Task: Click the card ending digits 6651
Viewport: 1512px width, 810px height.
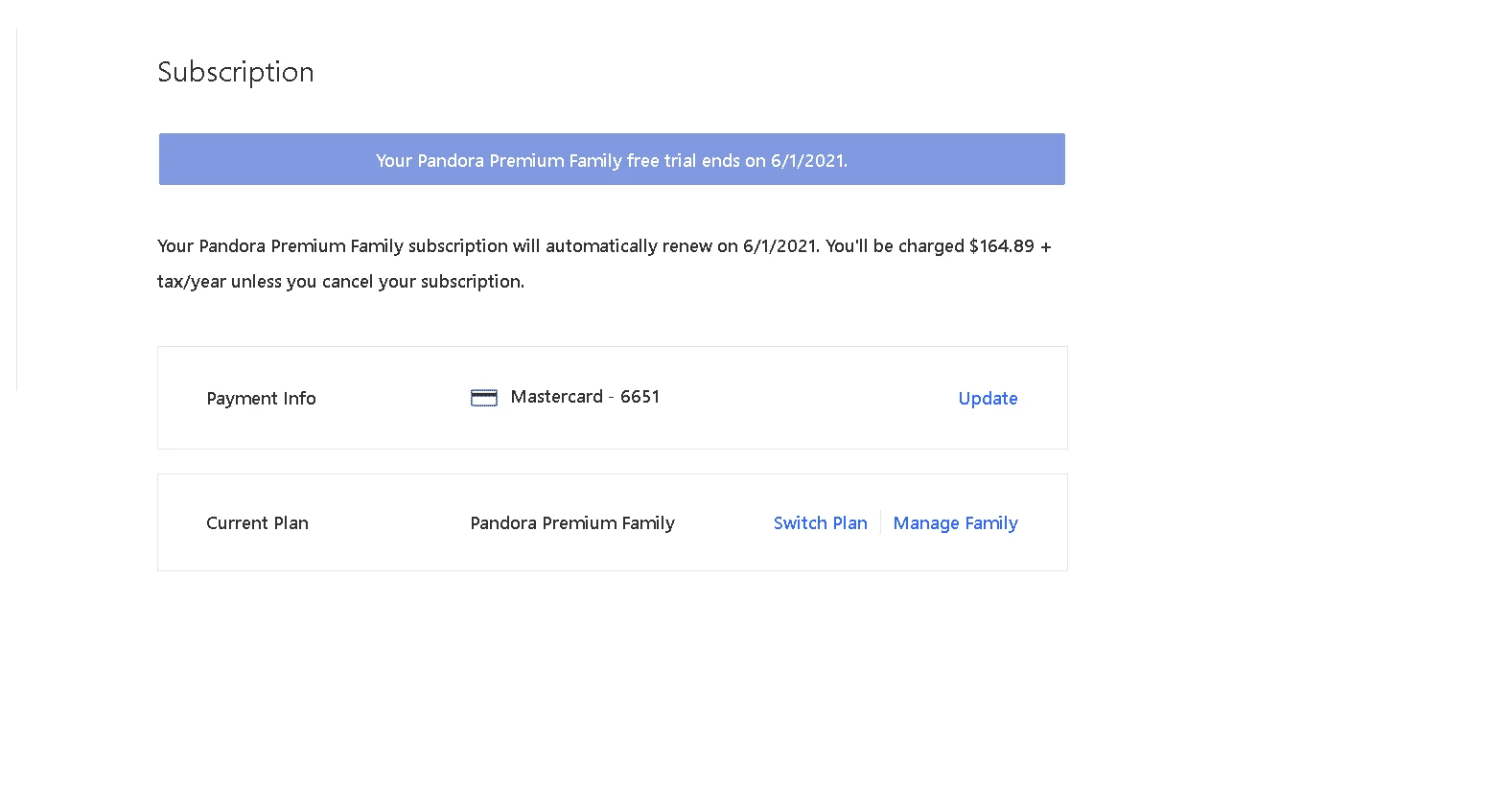Action: click(640, 397)
